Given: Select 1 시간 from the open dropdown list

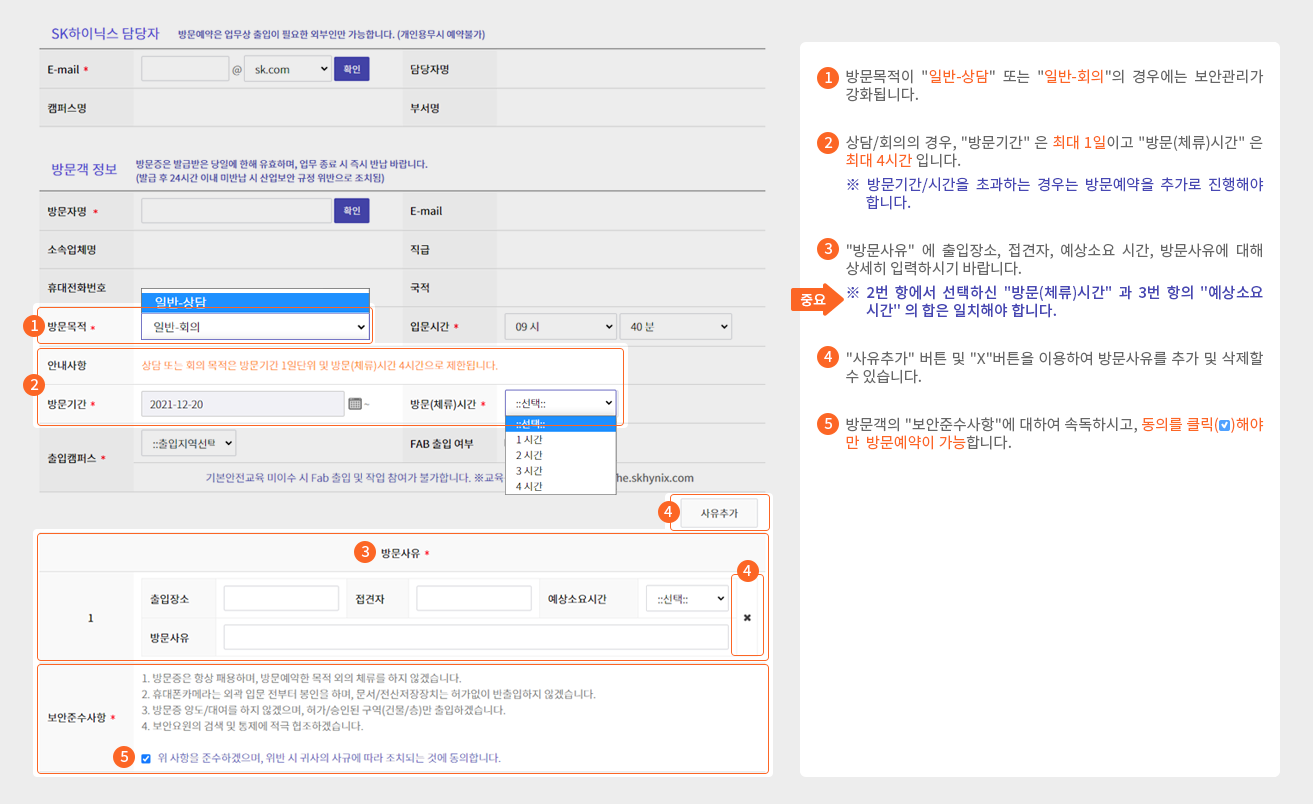Looking at the screenshot, I should [x=530, y=439].
